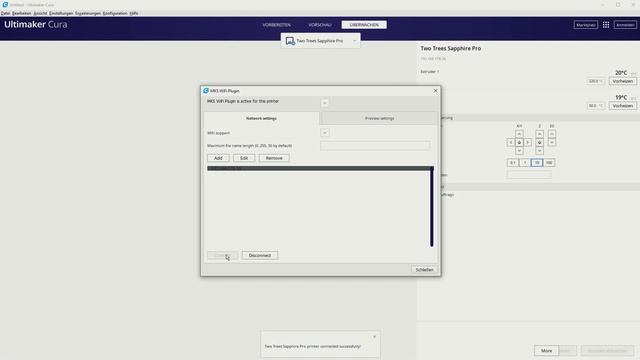
Task: Open the Datei menu
Action: (5, 13)
